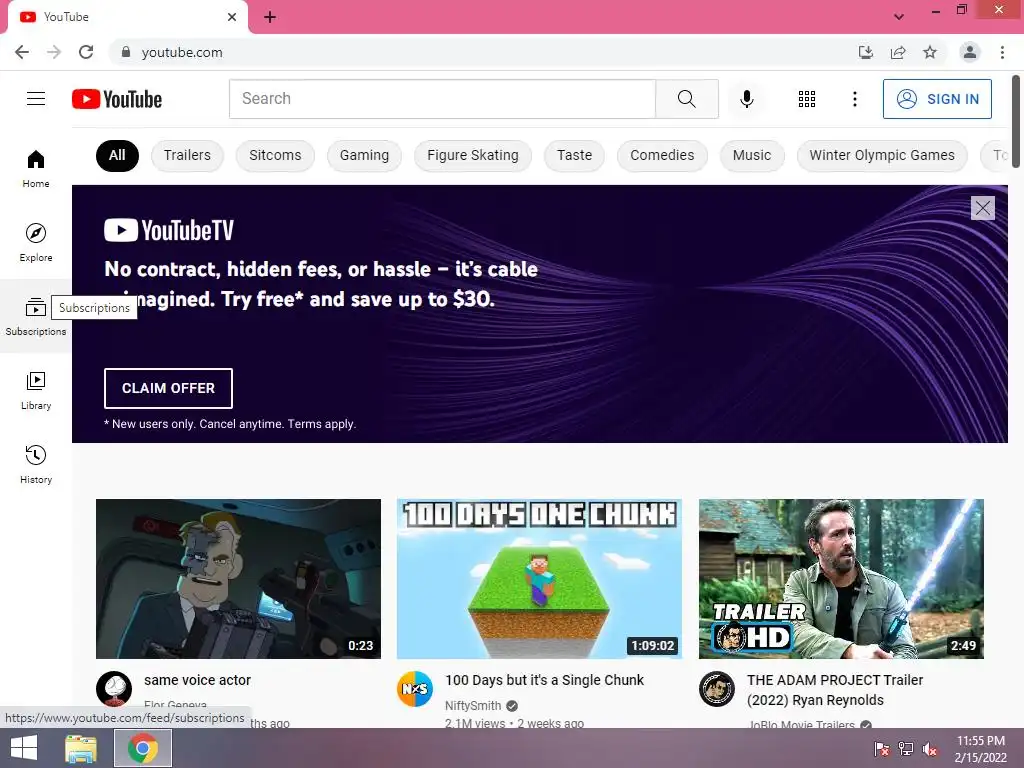Open a new browser tab
The width and height of the screenshot is (1024, 768).
tap(270, 17)
